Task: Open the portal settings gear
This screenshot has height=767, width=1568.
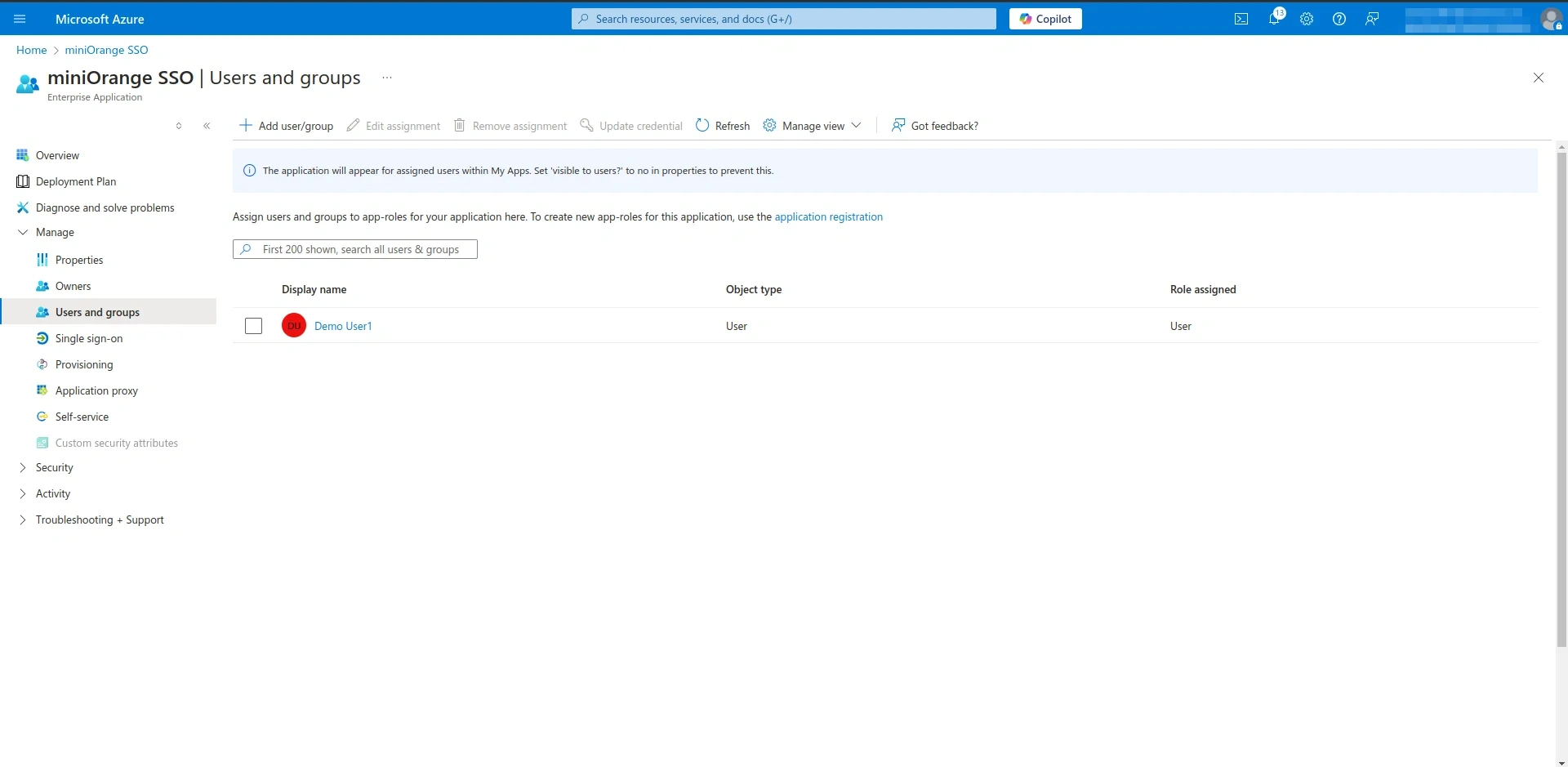Action: pos(1307,19)
